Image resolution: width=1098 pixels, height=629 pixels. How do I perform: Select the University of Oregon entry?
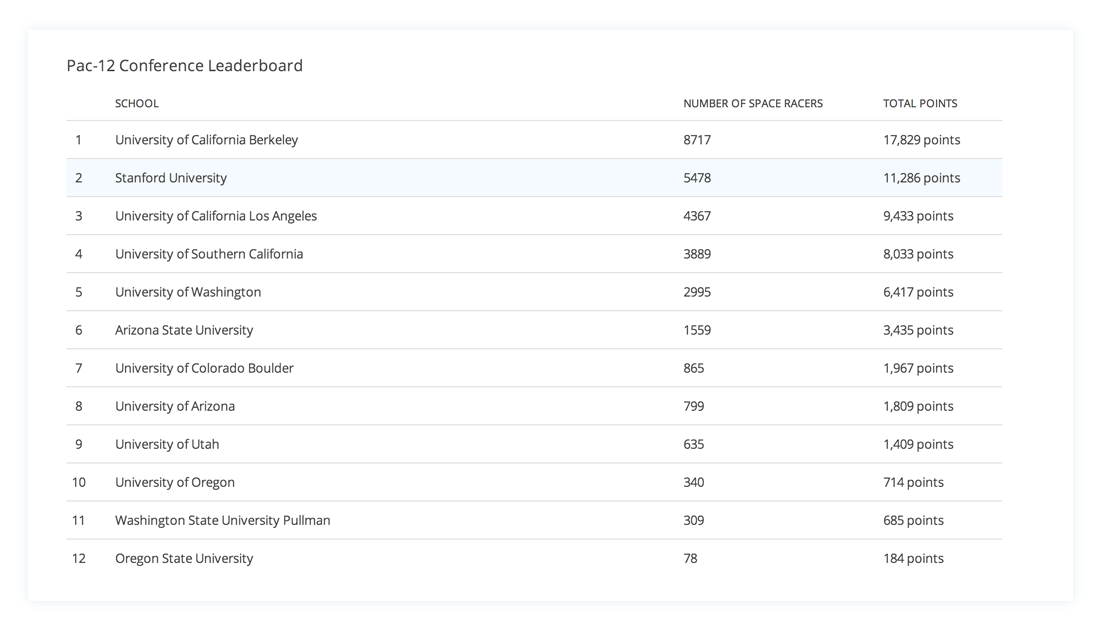(175, 482)
